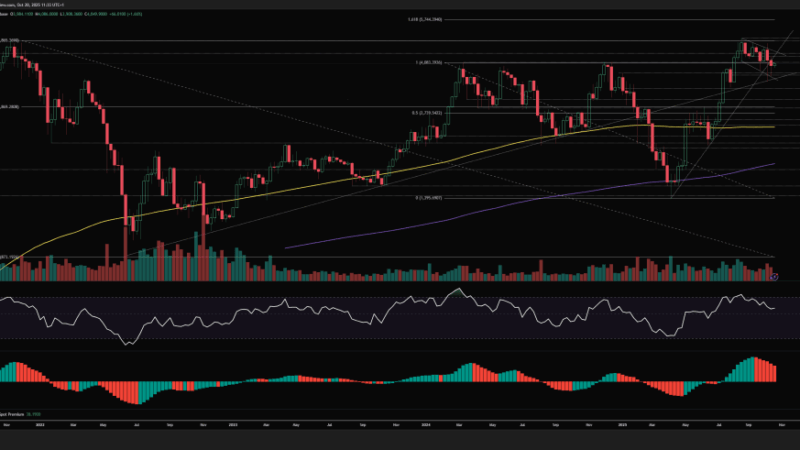This screenshot has width=800, height=450.
Task: Select the flag channel pattern at the recent high
Action: 757,50
